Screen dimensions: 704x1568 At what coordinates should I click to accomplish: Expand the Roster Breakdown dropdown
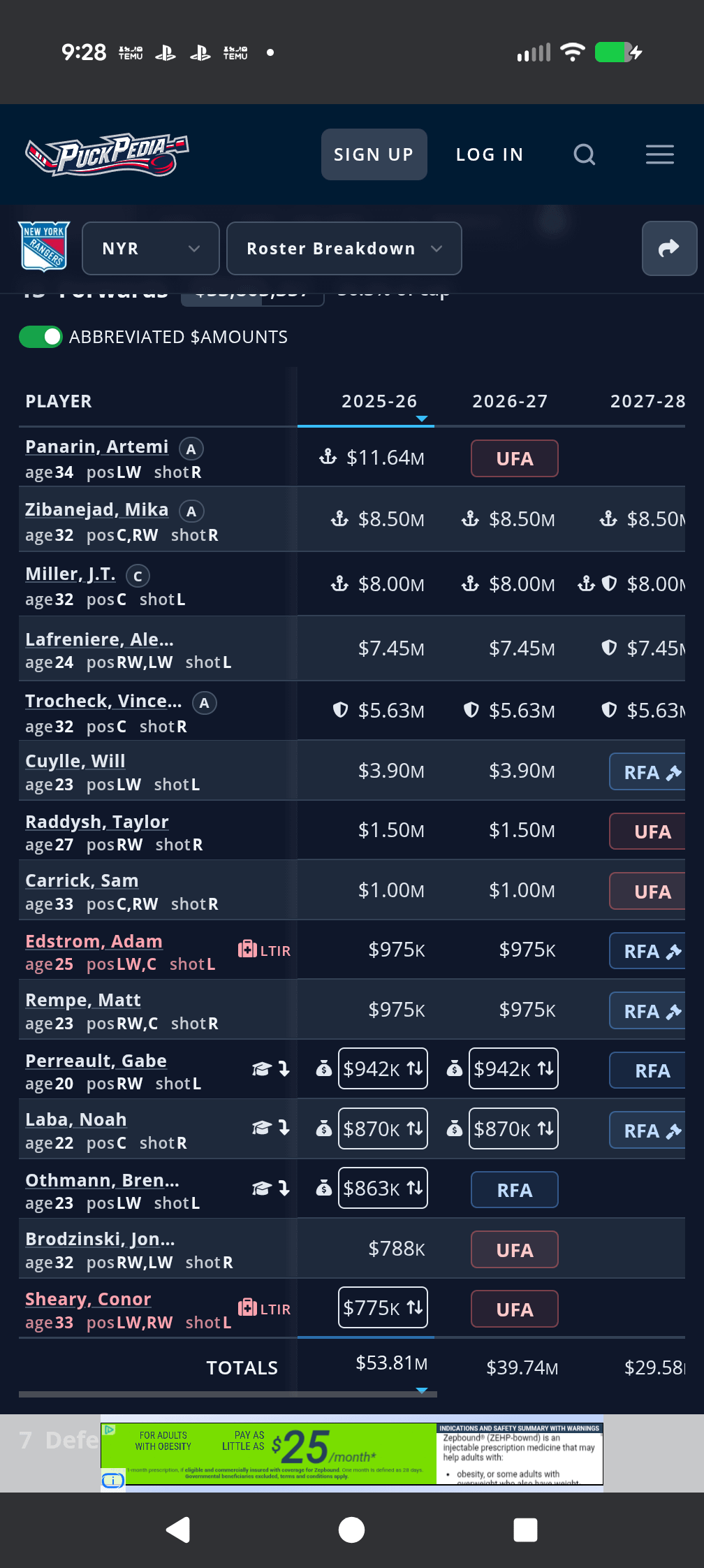(x=344, y=248)
